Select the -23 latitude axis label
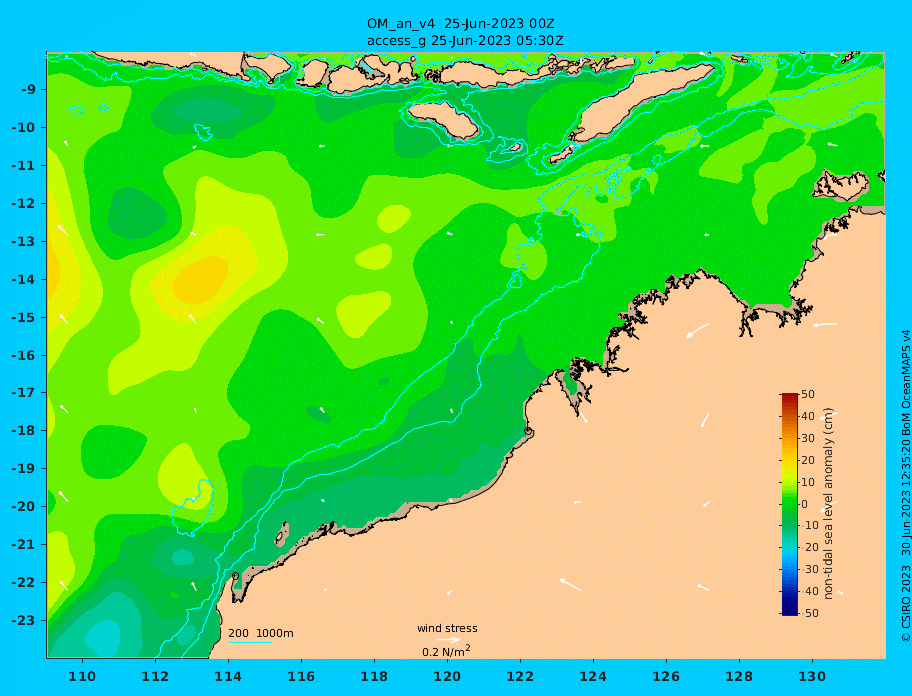912x696 pixels. click(24, 620)
